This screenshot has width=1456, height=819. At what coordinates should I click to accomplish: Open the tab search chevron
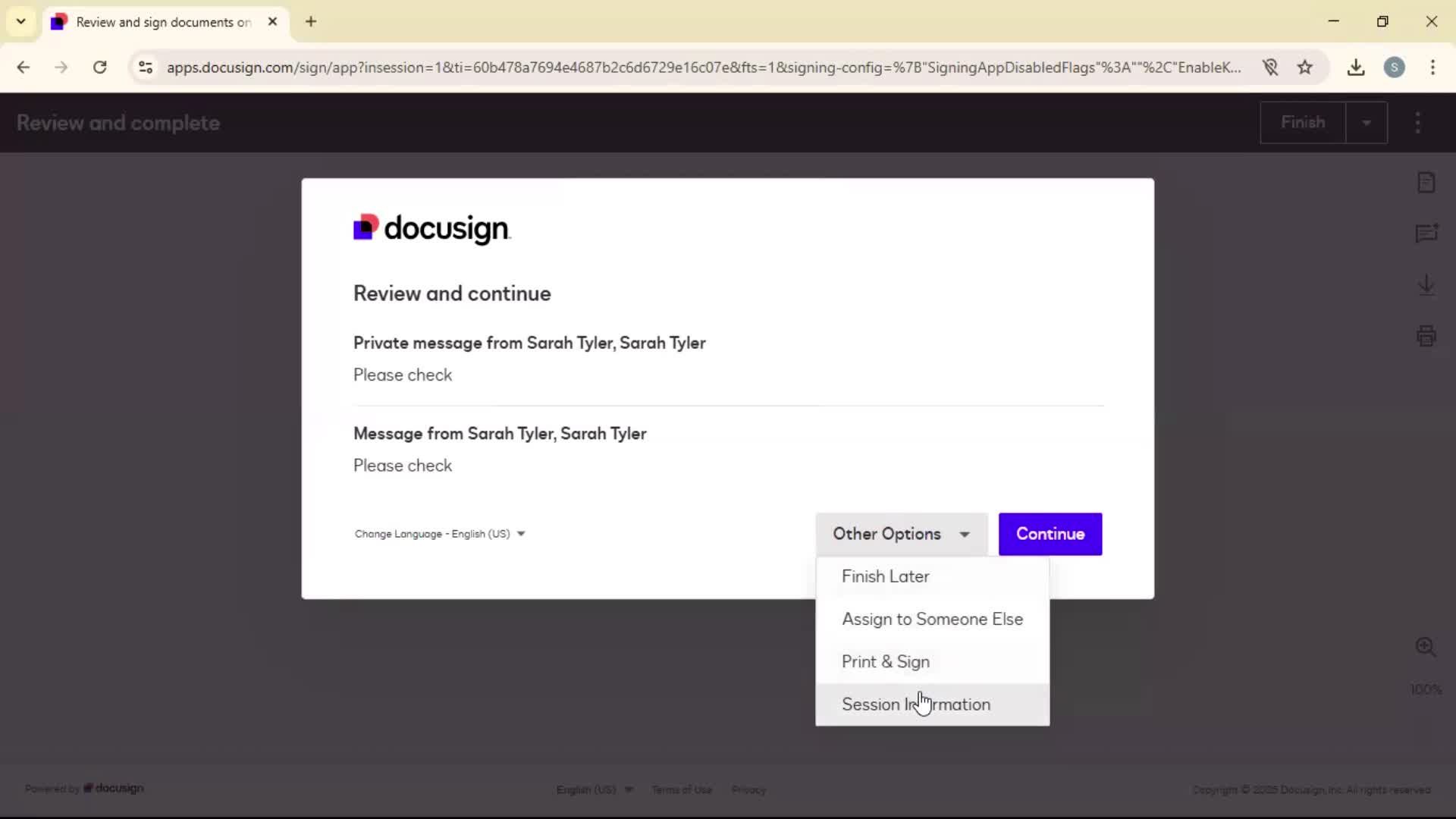click(21, 21)
